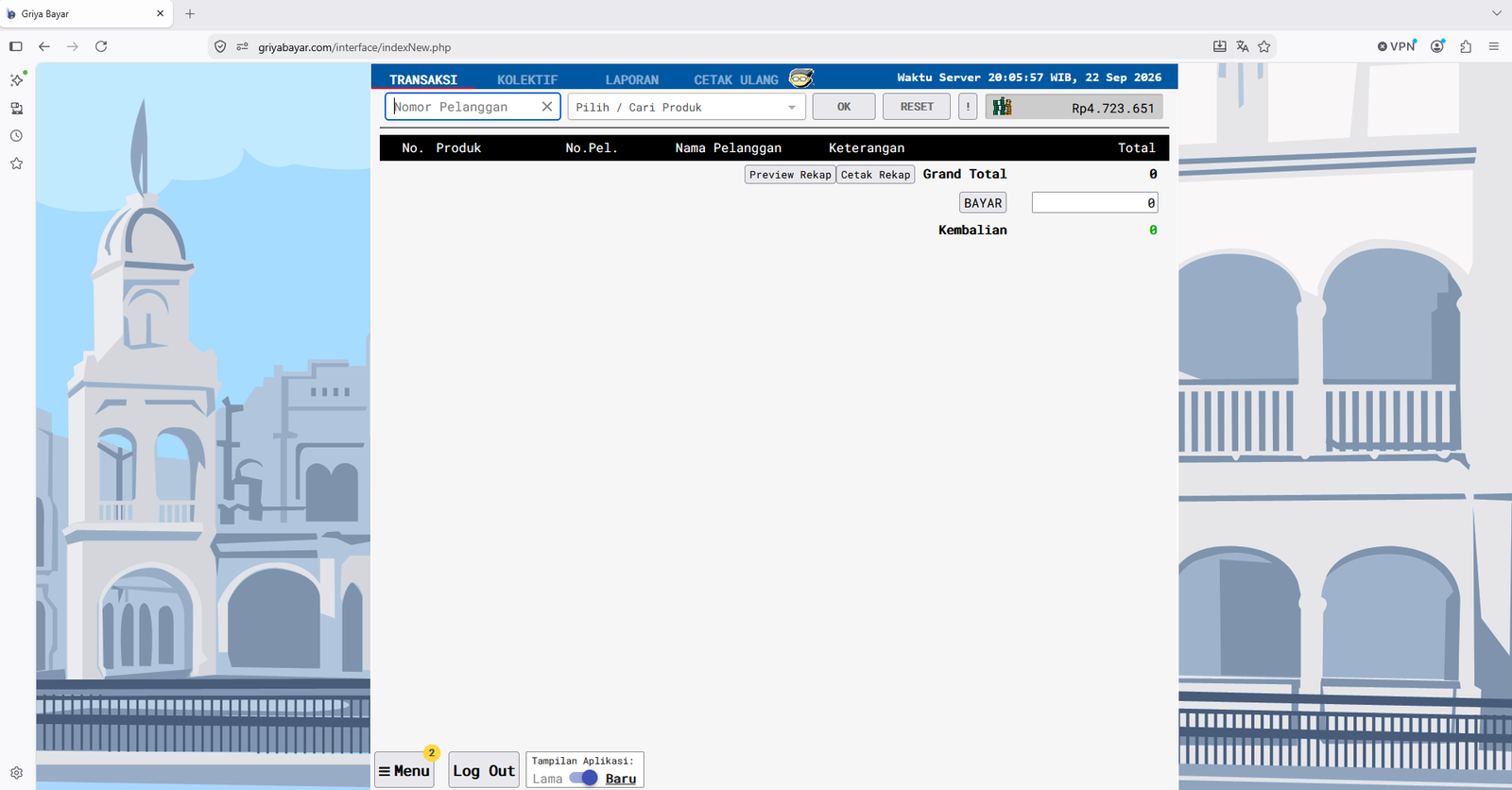This screenshot has height=790, width=1512.
Task: Open the AI sparkle sidebar icon
Action: click(17, 80)
